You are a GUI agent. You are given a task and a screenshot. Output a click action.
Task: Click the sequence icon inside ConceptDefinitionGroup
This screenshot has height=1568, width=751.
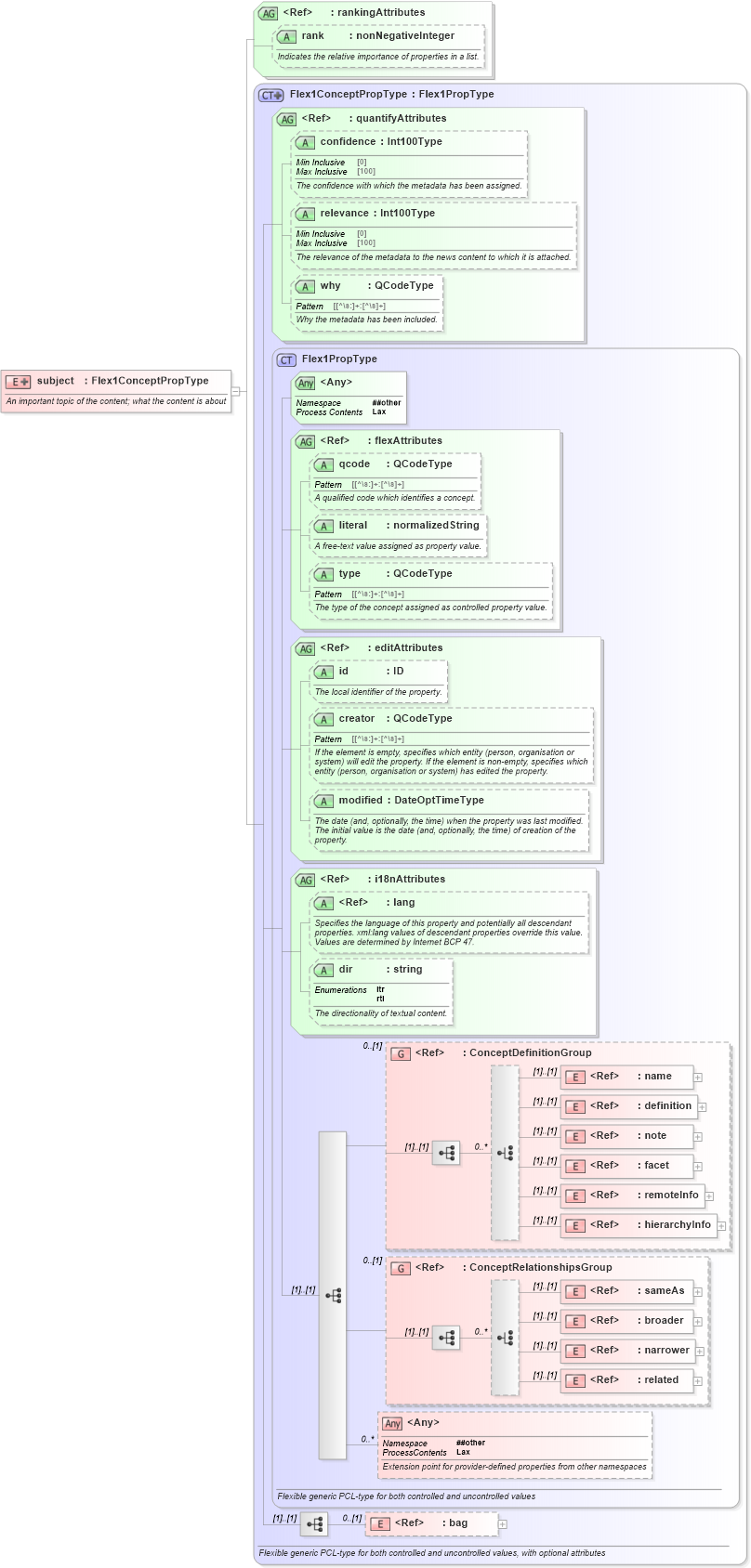coord(446,1153)
